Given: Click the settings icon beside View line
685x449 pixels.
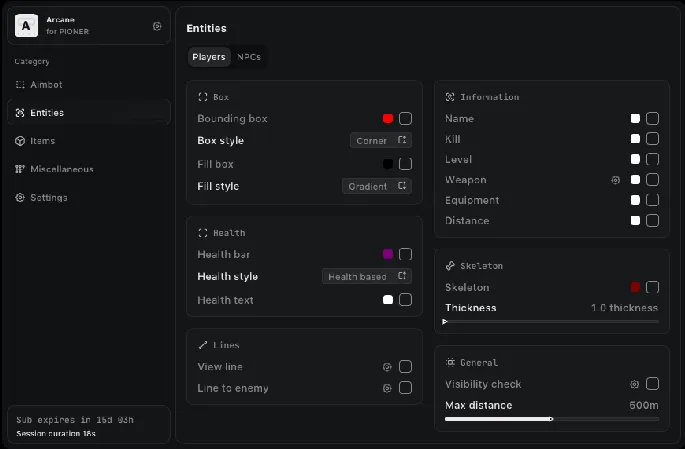Looking at the screenshot, I should (387, 367).
